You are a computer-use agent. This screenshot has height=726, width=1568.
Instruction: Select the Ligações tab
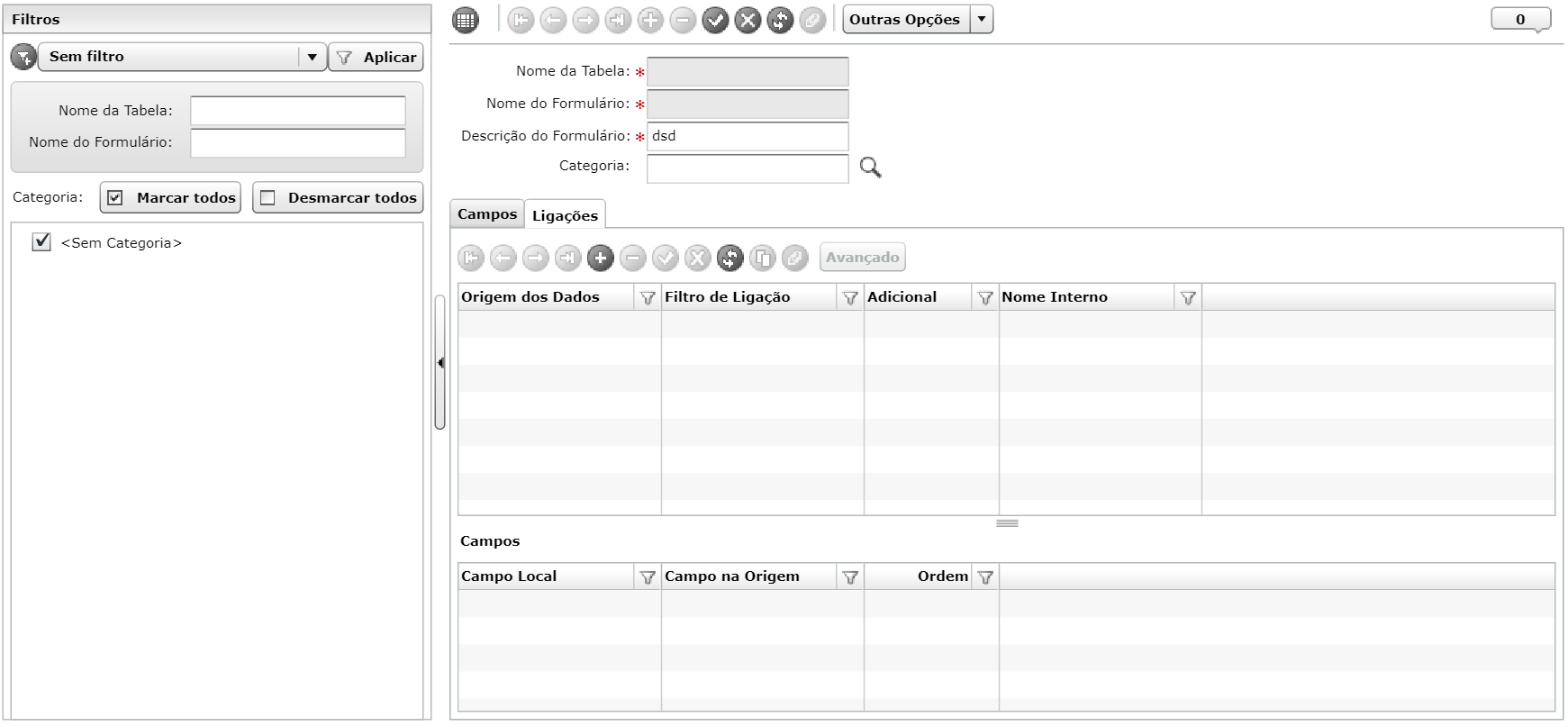565,215
